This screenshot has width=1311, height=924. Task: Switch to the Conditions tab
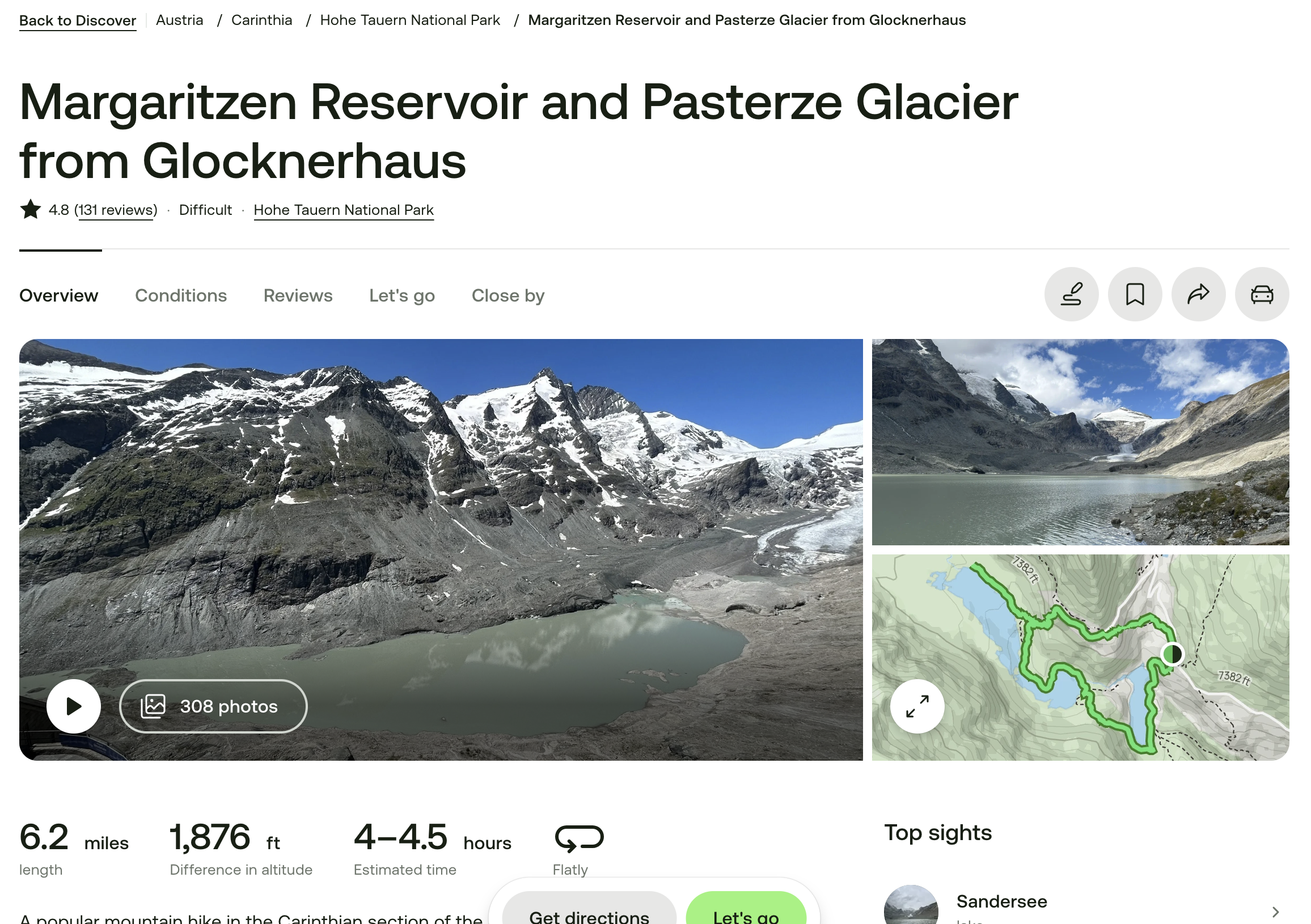click(180, 296)
